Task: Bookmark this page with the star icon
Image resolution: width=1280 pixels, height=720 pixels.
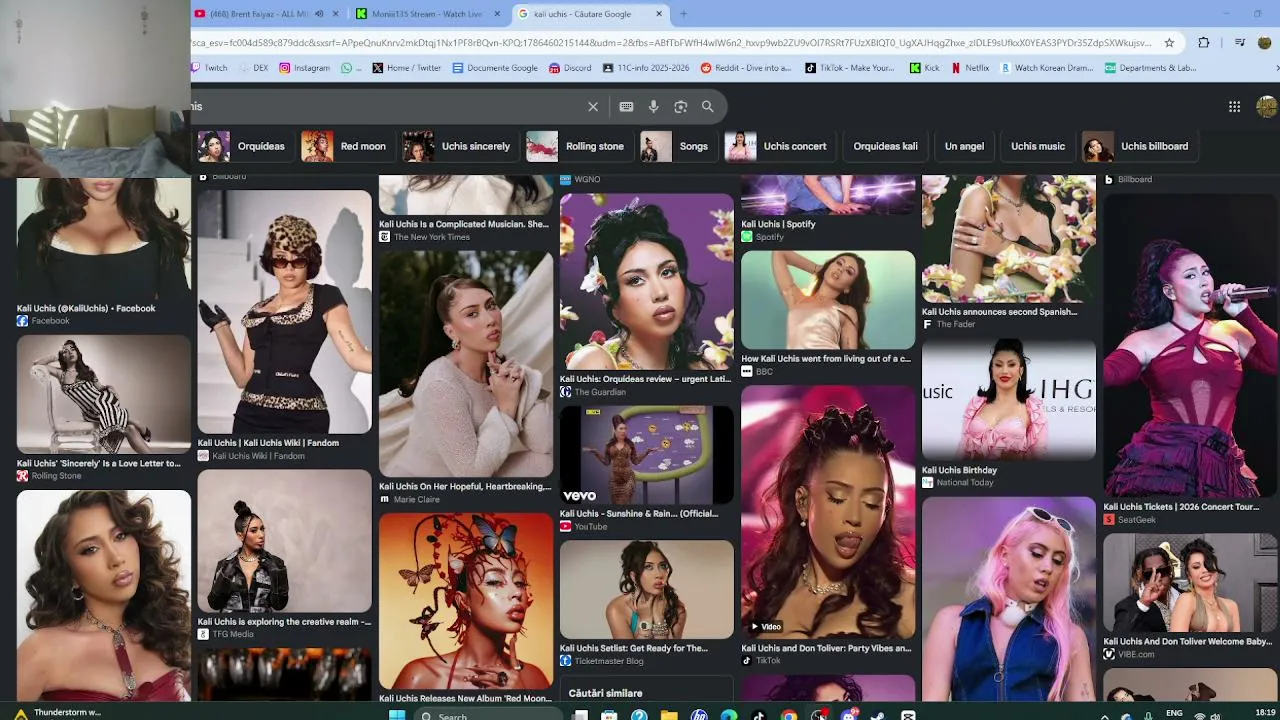Action: 1171,43
